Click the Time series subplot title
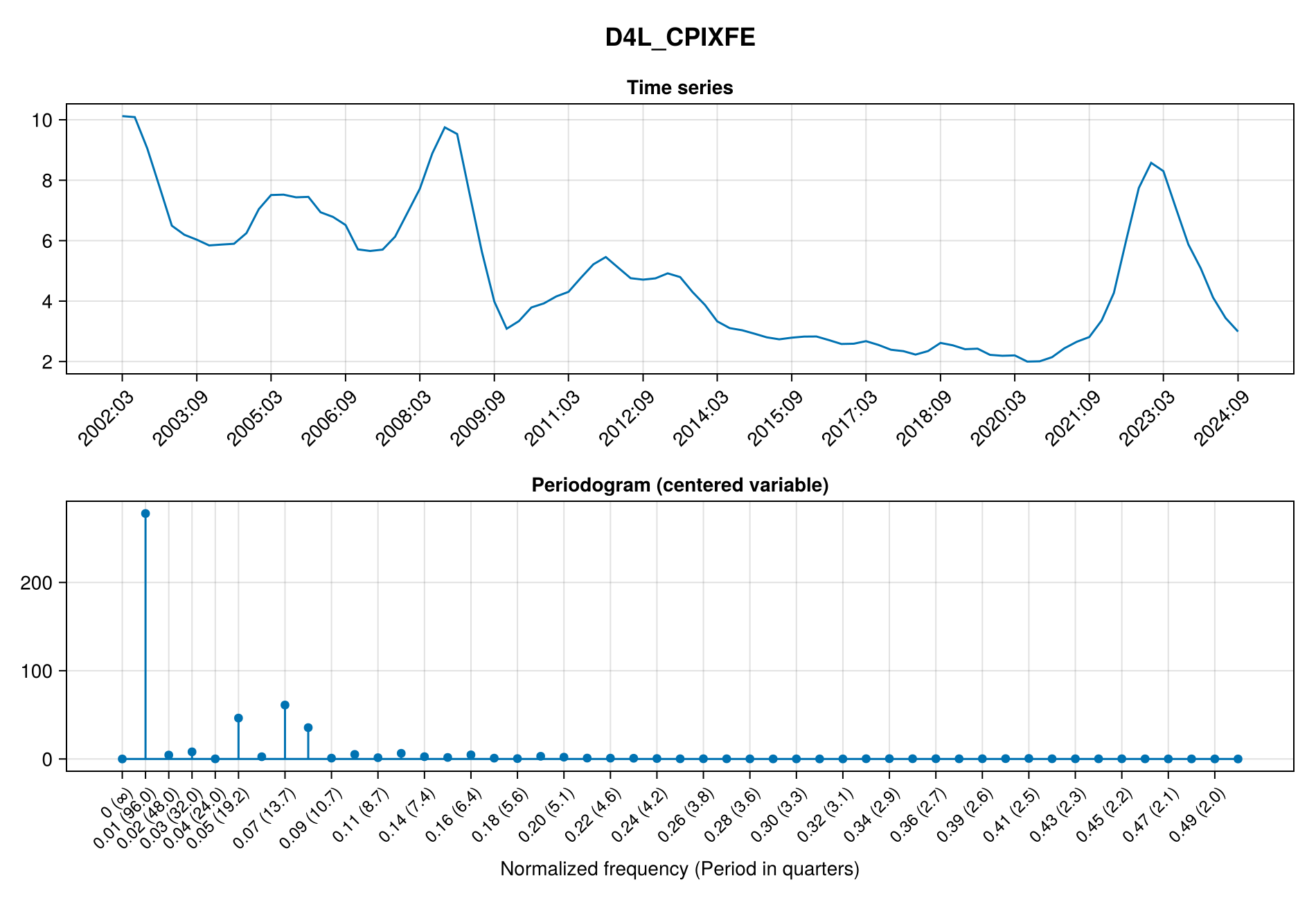The image size is (1316, 900). tap(679, 88)
